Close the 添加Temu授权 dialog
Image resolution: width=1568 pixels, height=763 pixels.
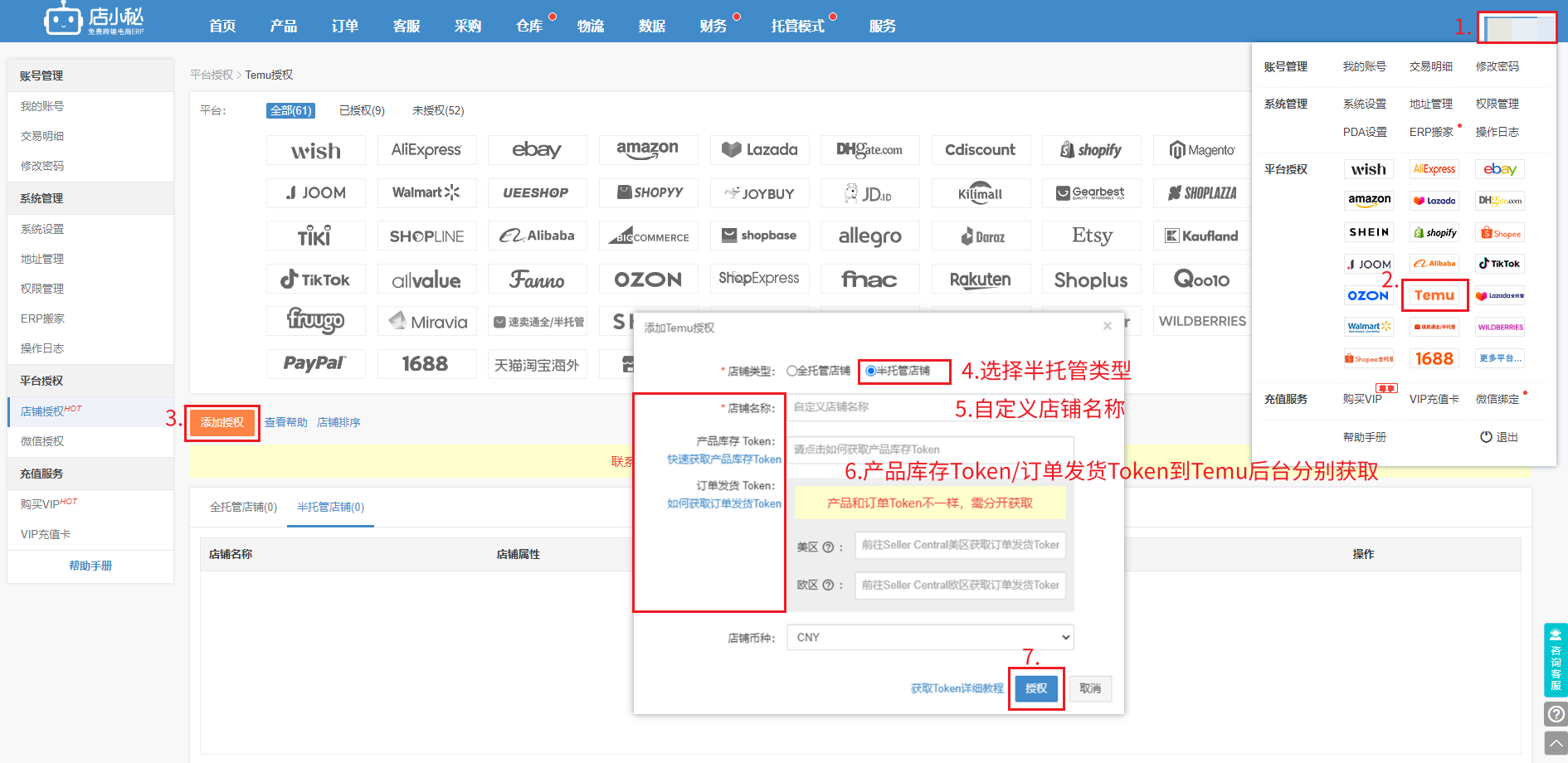tap(1107, 327)
